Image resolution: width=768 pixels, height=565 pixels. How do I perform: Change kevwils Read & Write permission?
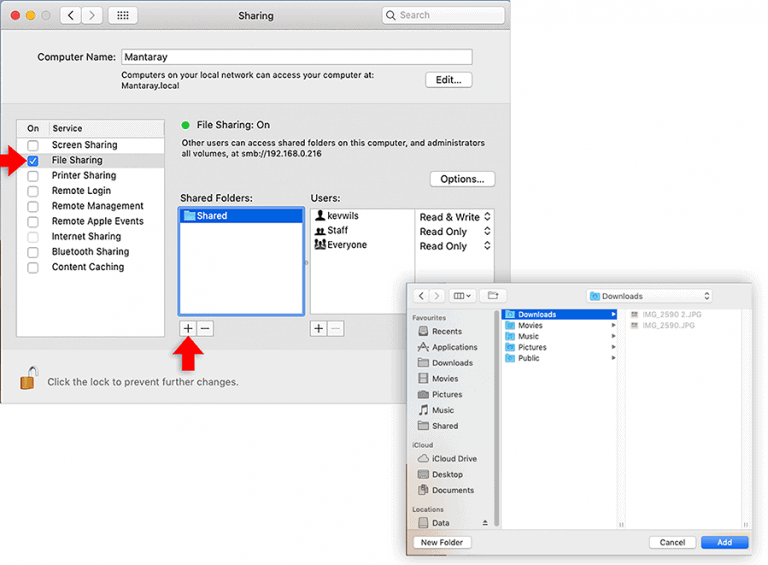click(x=455, y=217)
